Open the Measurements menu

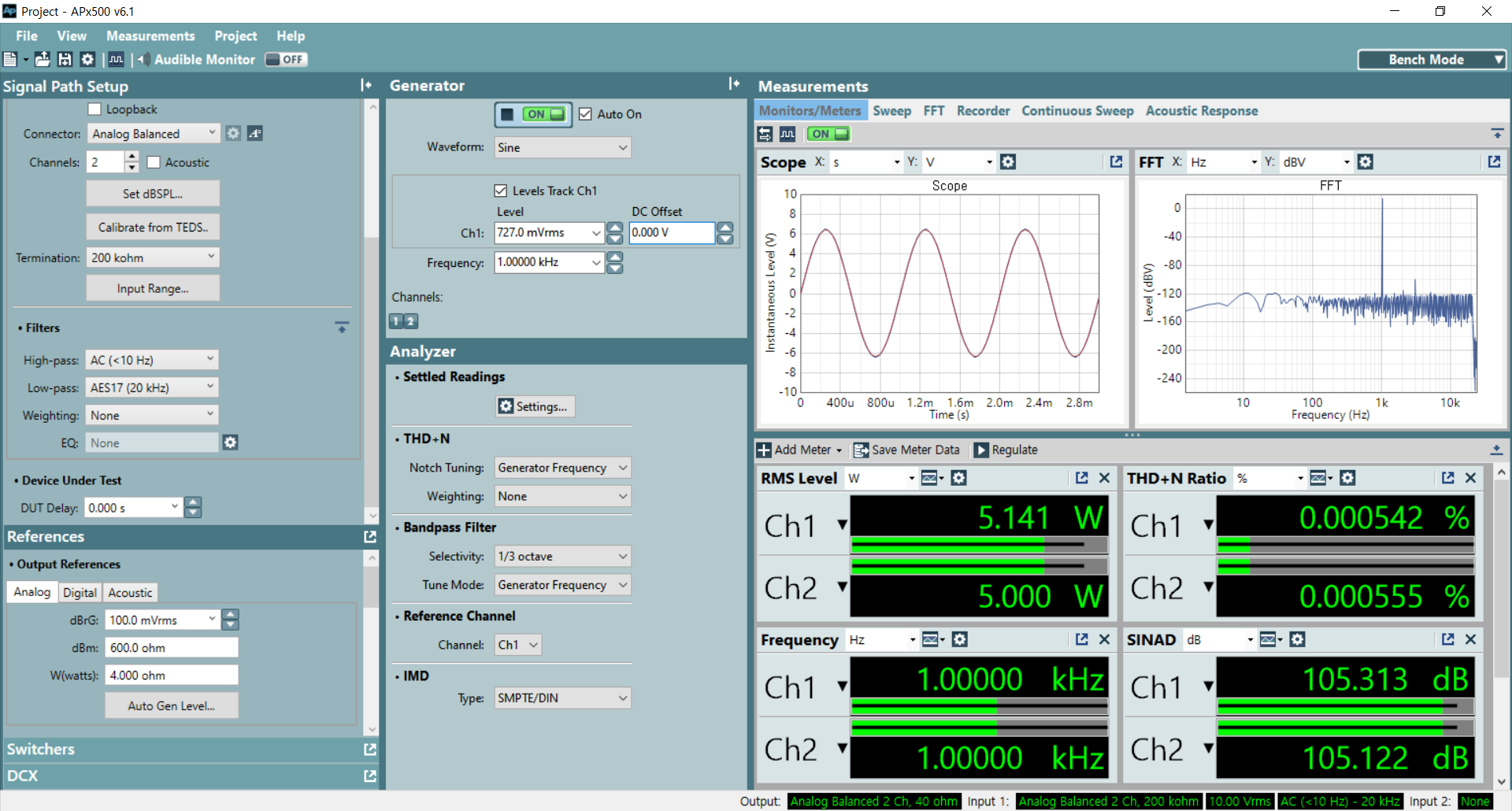pos(150,35)
